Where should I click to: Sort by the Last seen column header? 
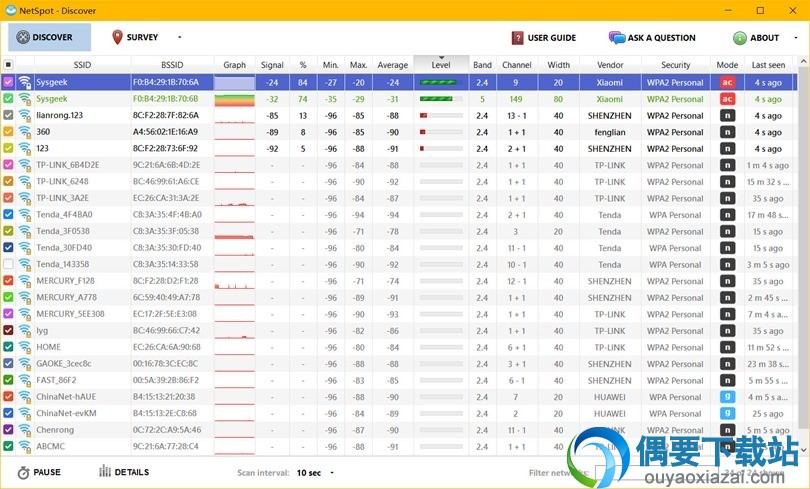pyautogui.click(x=768, y=65)
